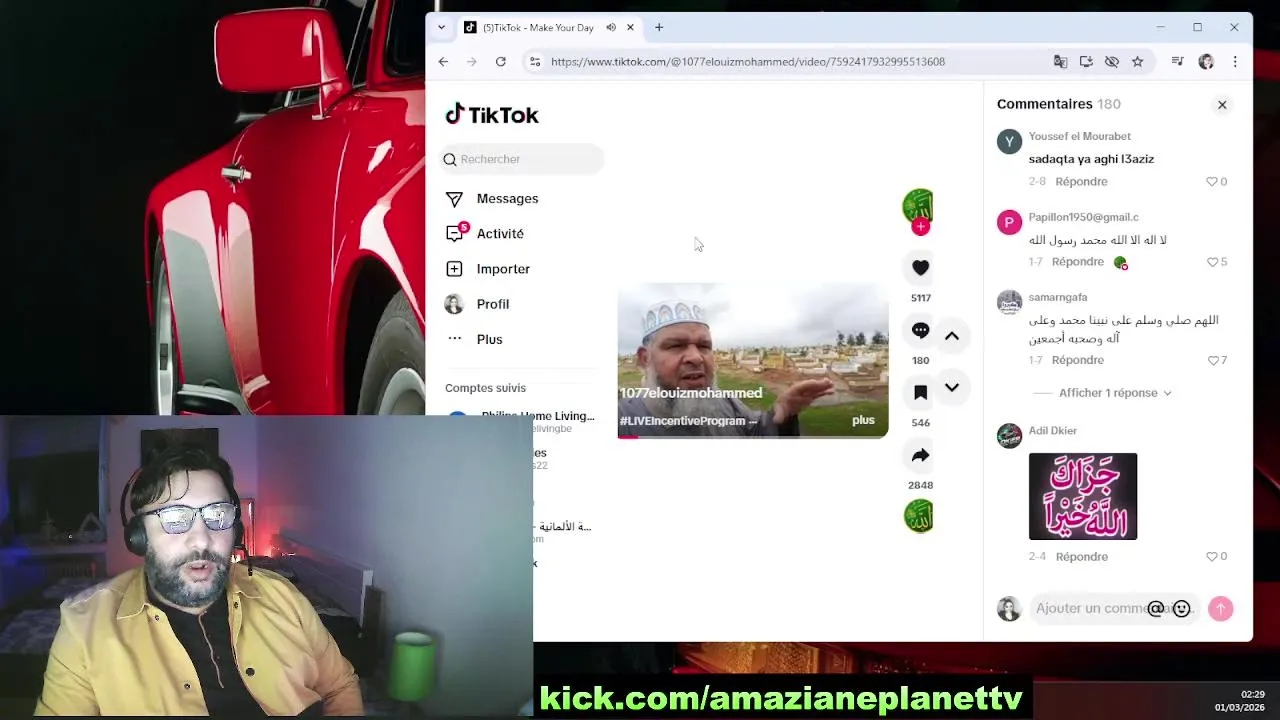This screenshot has width=1280, height=720.
Task: Insert mention with @ icon
Action: click(x=1156, y=609)
